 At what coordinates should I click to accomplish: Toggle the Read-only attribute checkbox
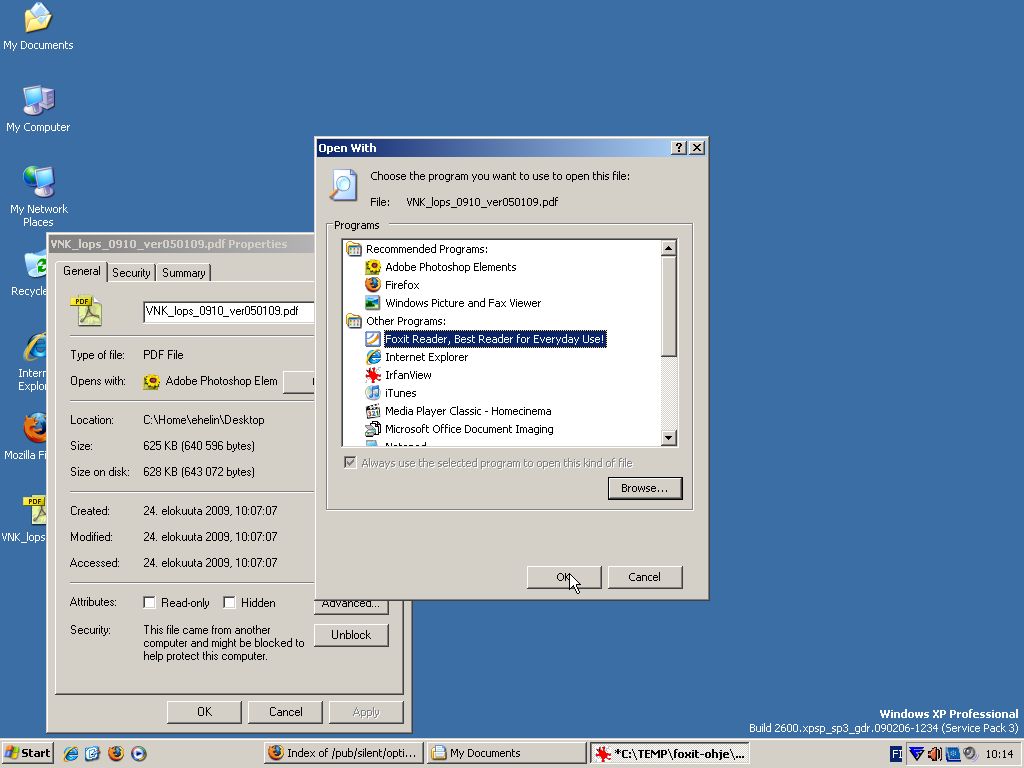pyautogui.click(x=150, y=602)
